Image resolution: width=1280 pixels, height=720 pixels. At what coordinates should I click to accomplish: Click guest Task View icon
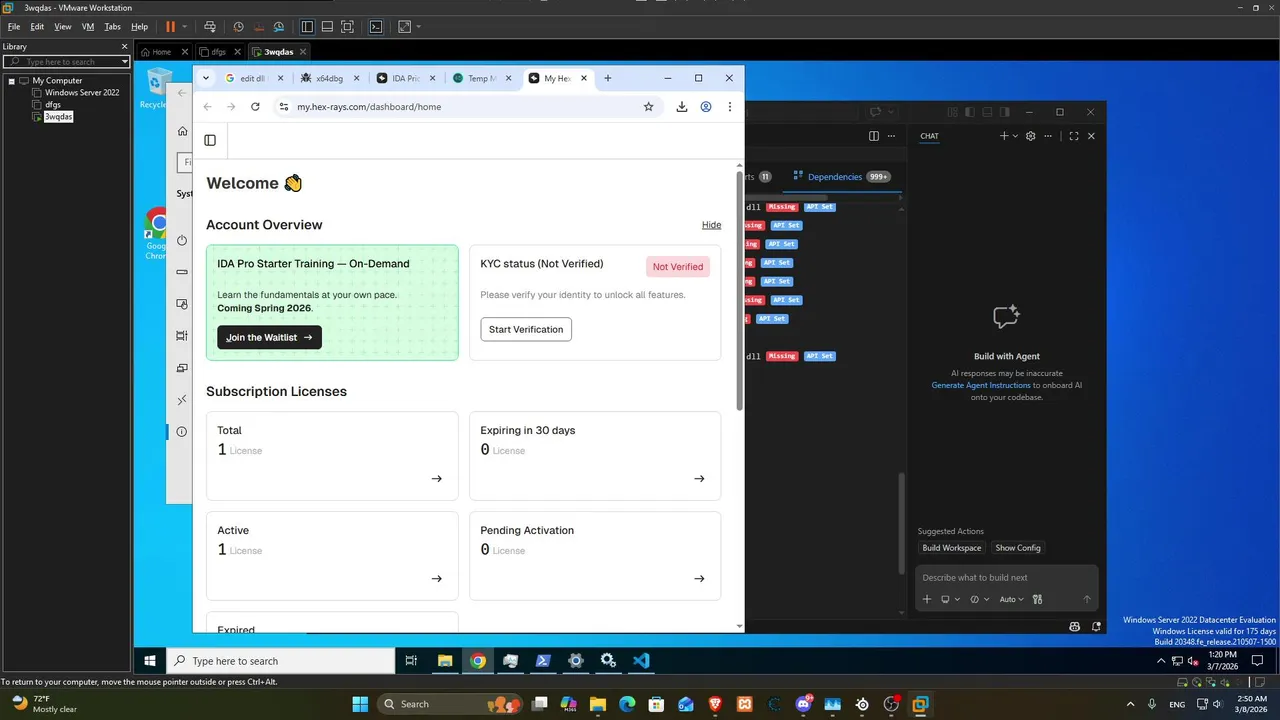(411, 661)
